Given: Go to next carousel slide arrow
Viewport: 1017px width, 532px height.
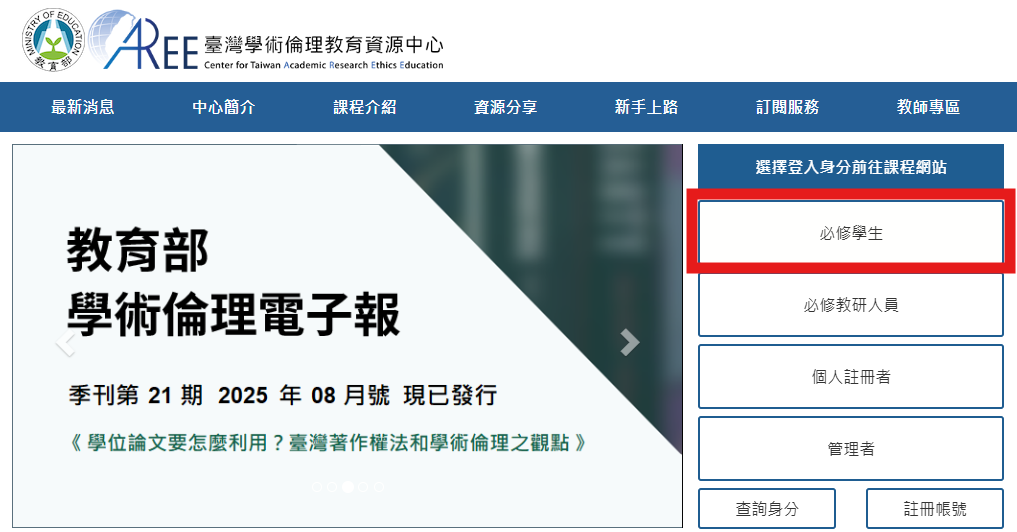Looking at the screenshot, I should coord(630,342).
